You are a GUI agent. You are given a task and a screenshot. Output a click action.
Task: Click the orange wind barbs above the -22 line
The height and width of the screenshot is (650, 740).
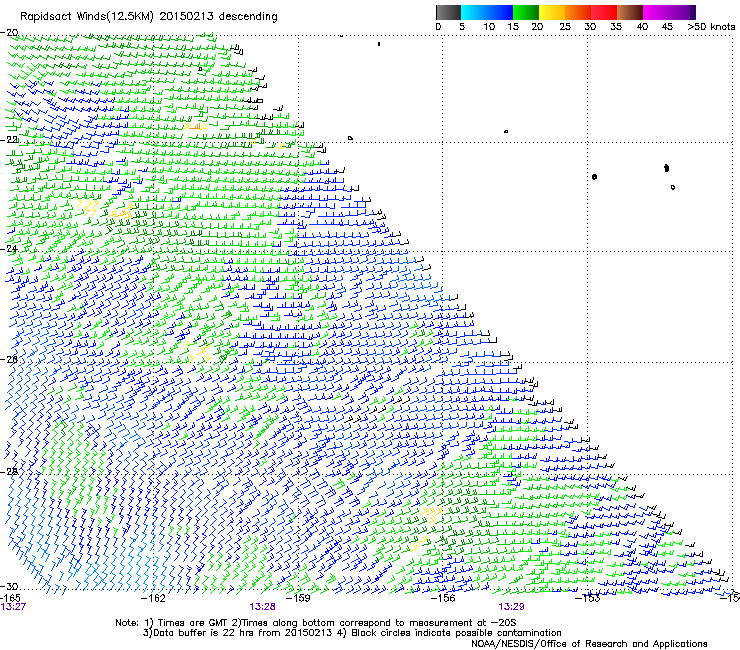(196, 126)
